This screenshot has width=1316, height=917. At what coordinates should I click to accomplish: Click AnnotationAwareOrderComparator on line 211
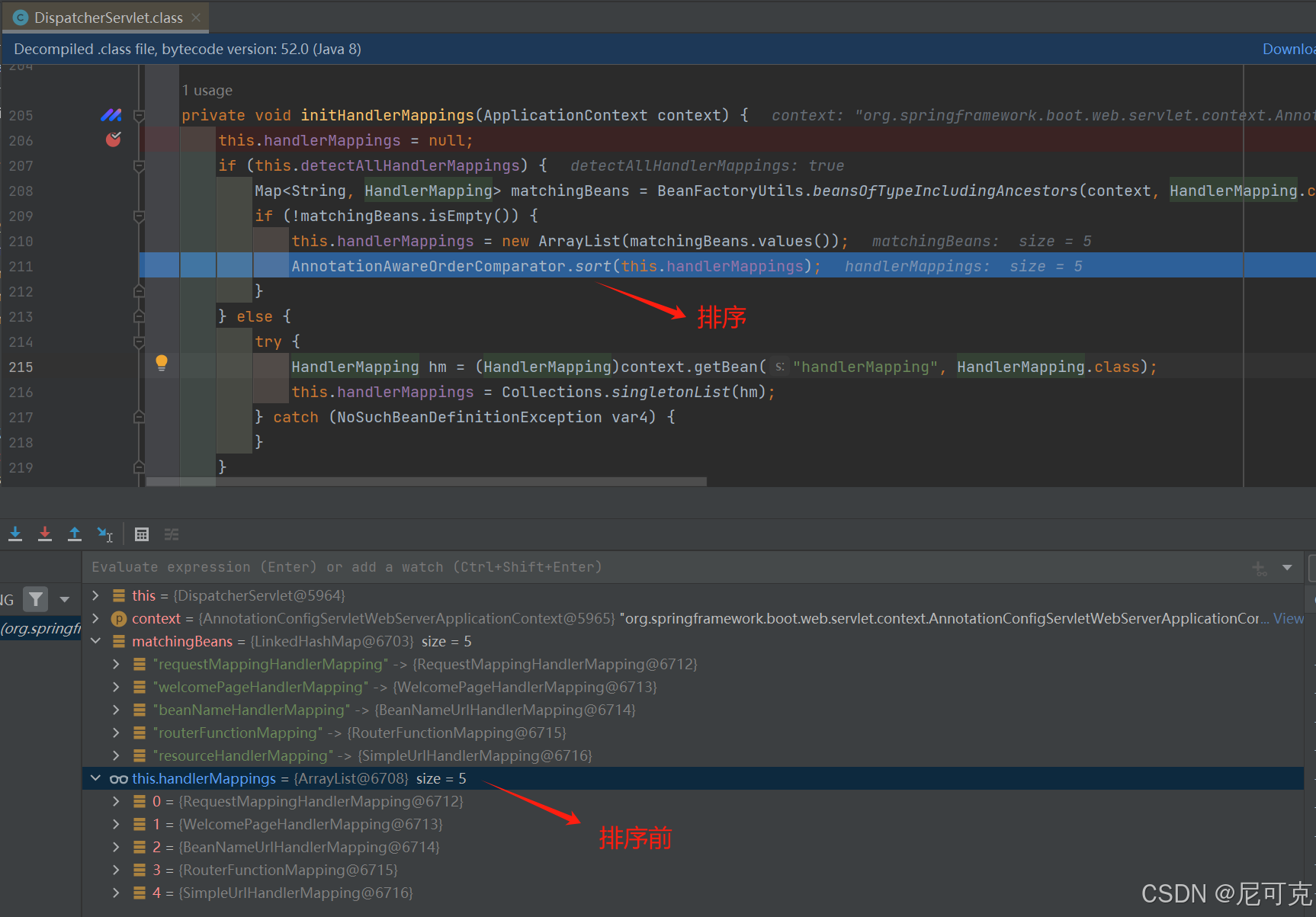tap(429, 266)
